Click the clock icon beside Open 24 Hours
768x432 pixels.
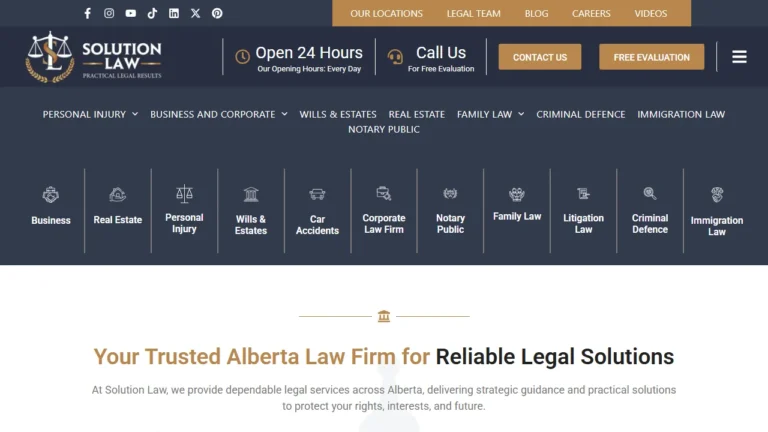(x=242, y=57)
